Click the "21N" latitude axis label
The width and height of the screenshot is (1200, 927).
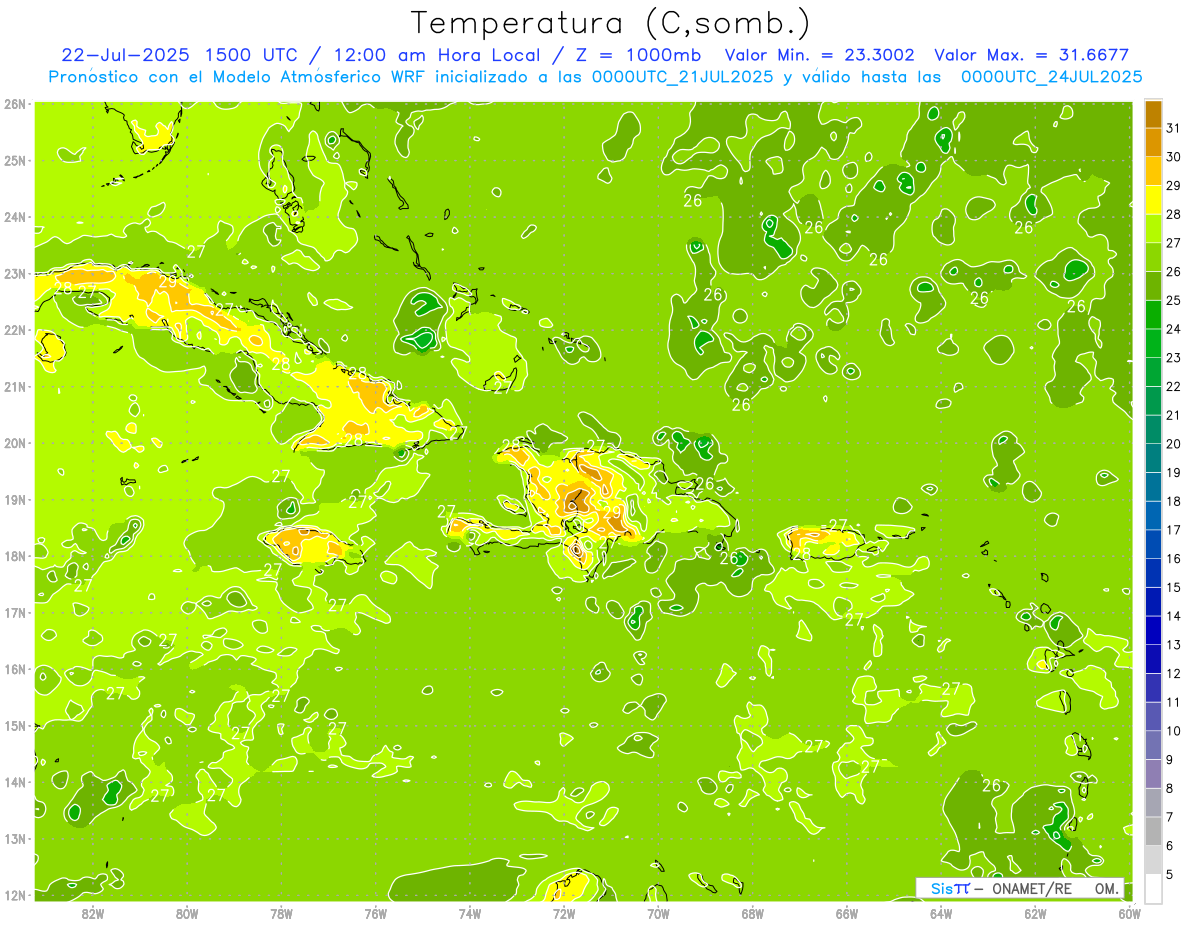pos(15,386)
